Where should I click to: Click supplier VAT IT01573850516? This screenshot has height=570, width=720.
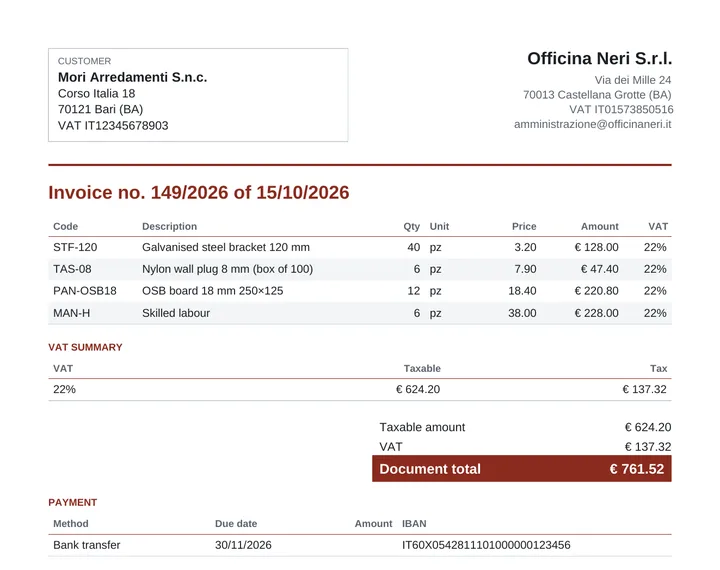coord(621,109)
